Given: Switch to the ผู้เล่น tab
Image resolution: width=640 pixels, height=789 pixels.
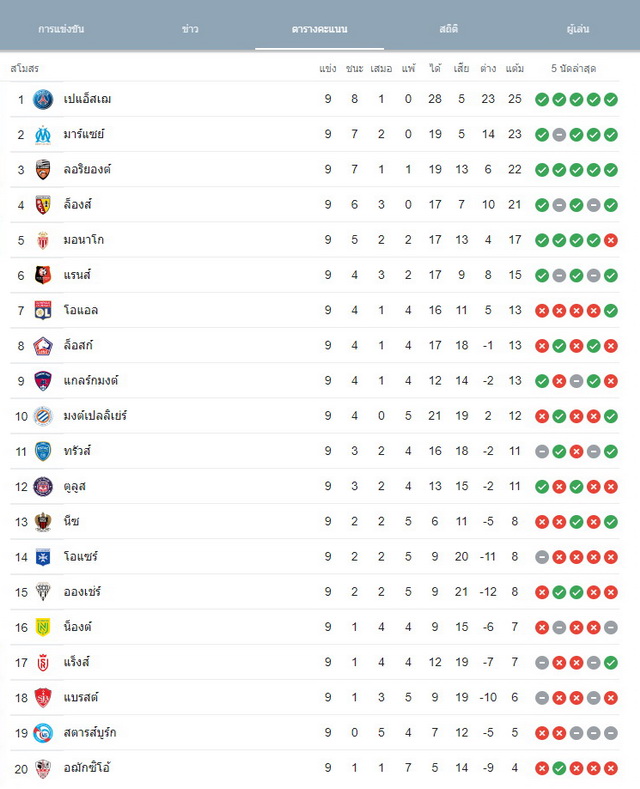Looking at the screenshot, I should click(578, 29).
